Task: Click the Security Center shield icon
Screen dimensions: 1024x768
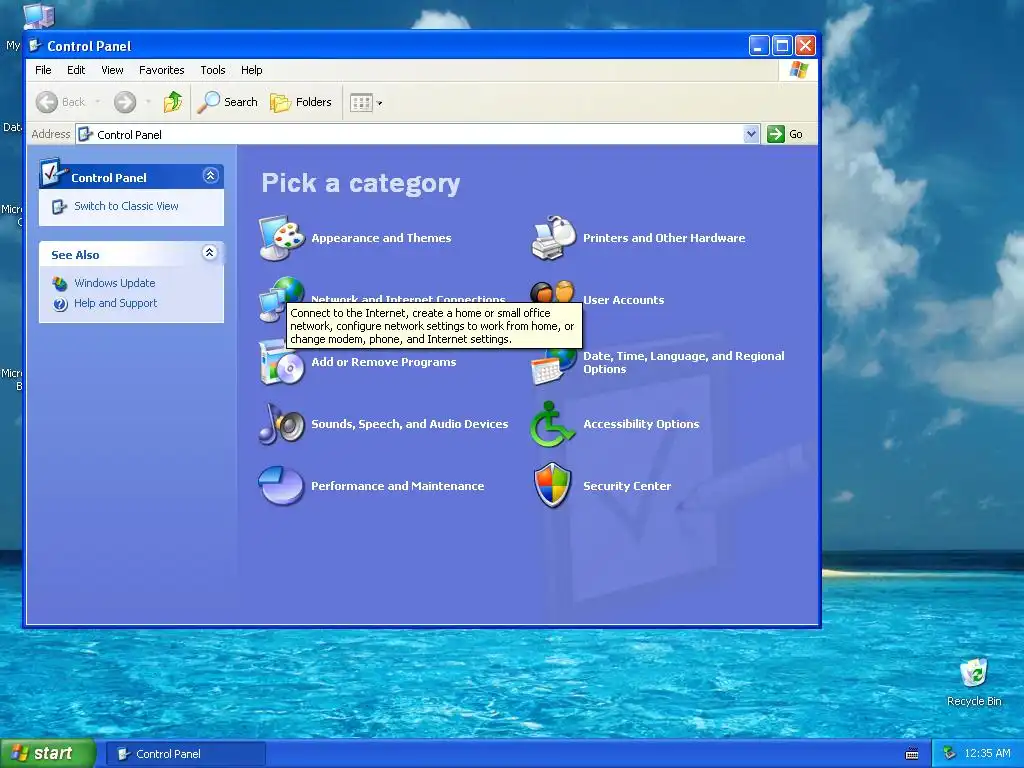Action: pyautogui.click(x=552, y=485)
